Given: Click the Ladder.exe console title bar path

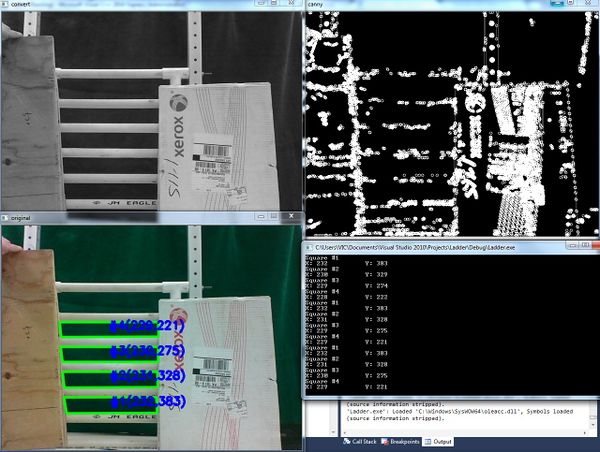Looking at the screenshot, I should 415,248.
